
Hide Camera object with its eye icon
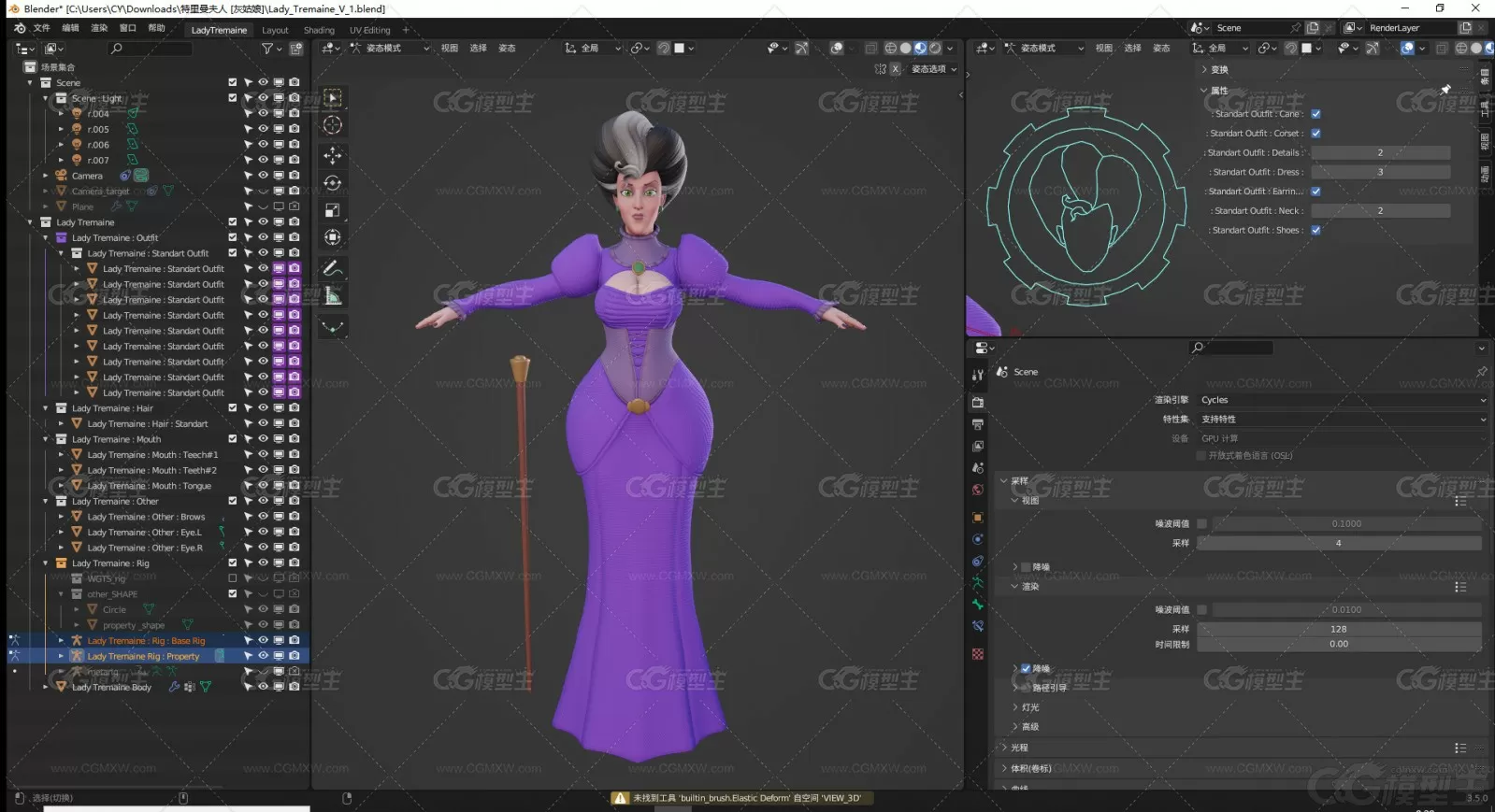[x=264, y=176]
